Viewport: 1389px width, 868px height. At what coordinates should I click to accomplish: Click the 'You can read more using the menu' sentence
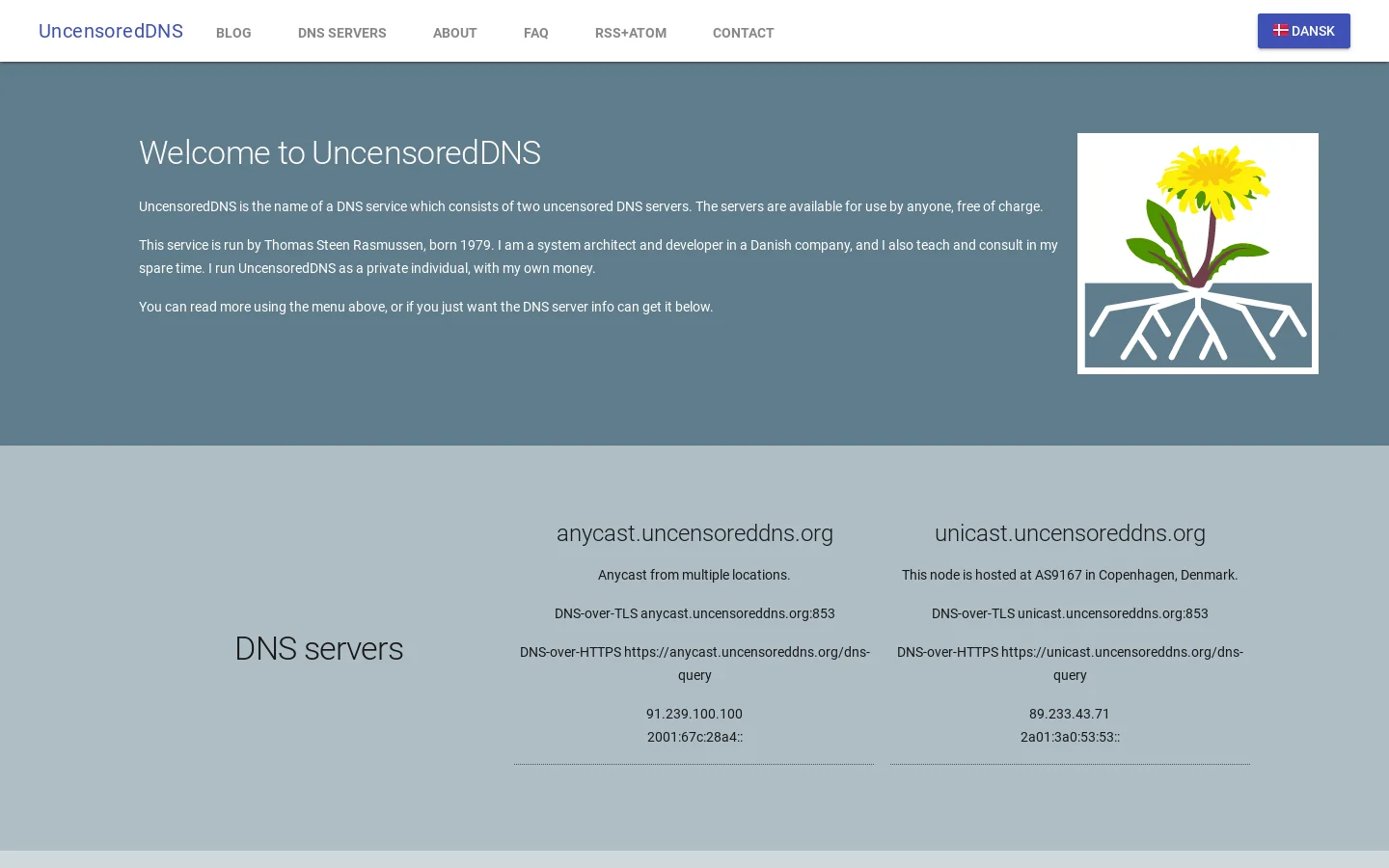click(426, 307)
